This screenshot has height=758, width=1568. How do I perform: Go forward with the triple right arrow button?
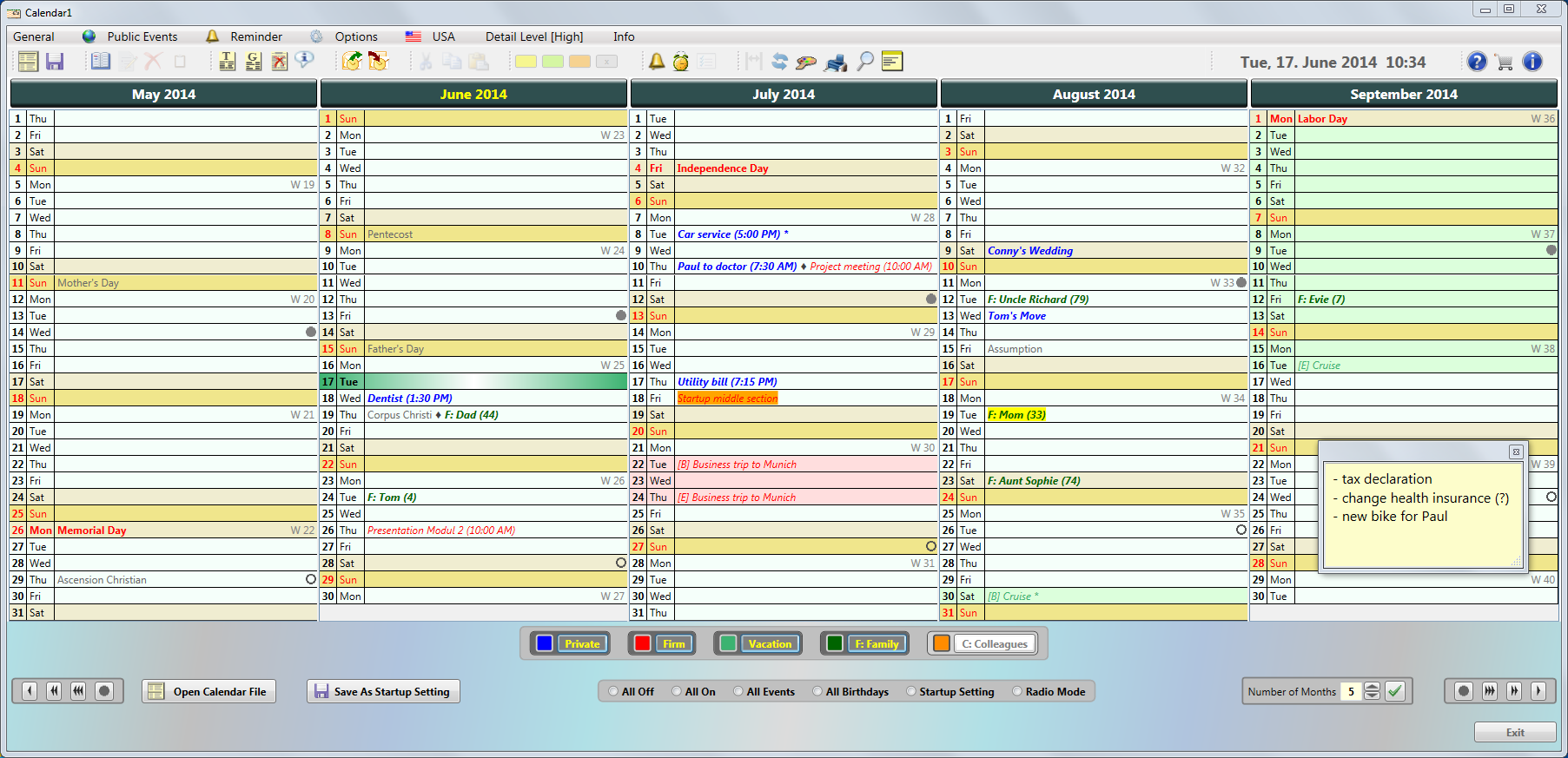(1490, 691)
